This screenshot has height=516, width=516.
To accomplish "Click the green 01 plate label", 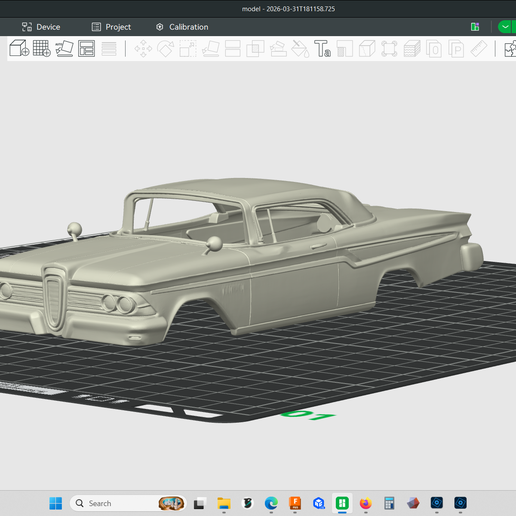I will 308,415.
